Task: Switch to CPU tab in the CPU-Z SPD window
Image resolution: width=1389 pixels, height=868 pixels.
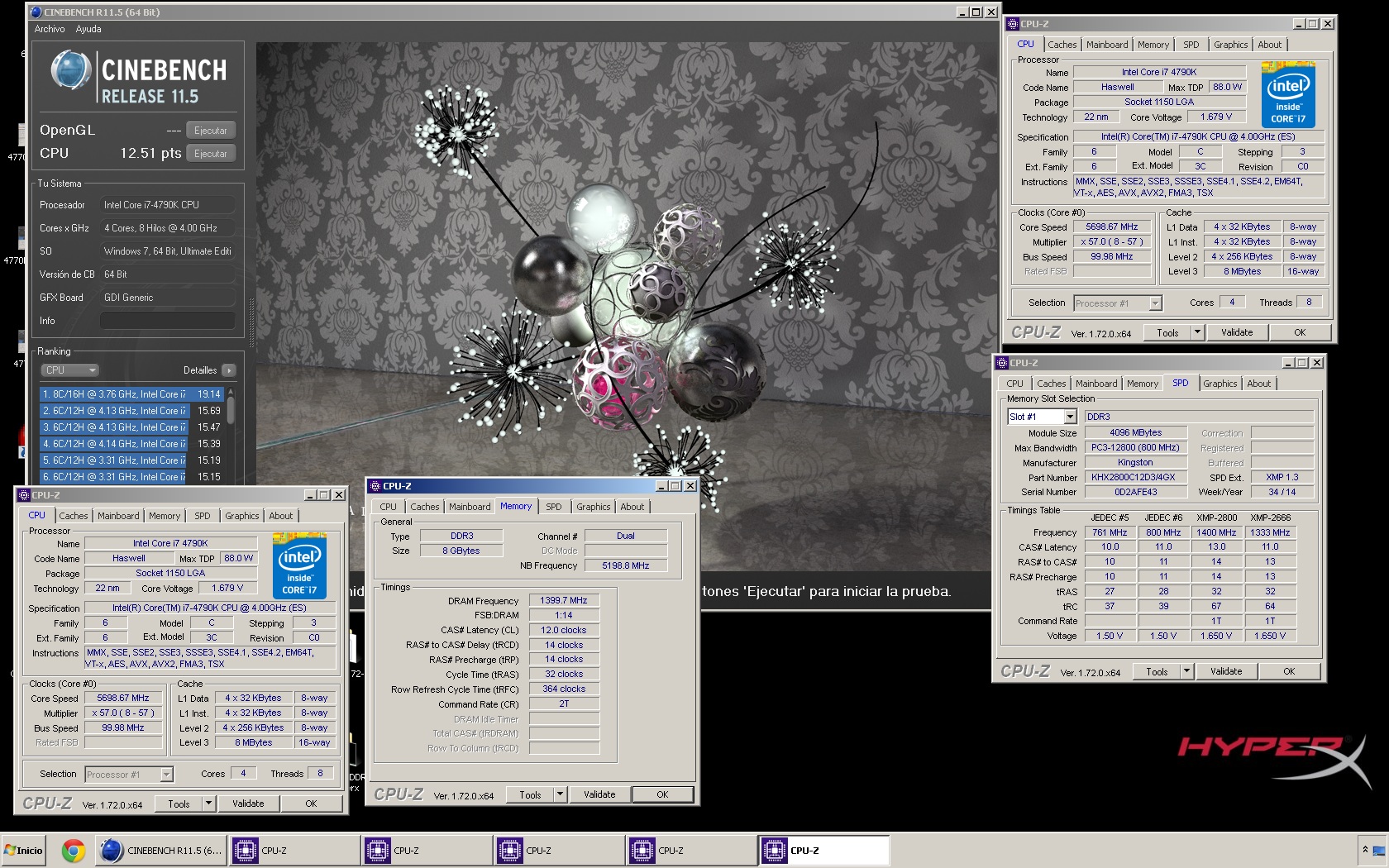Action: click(1014, 384)
